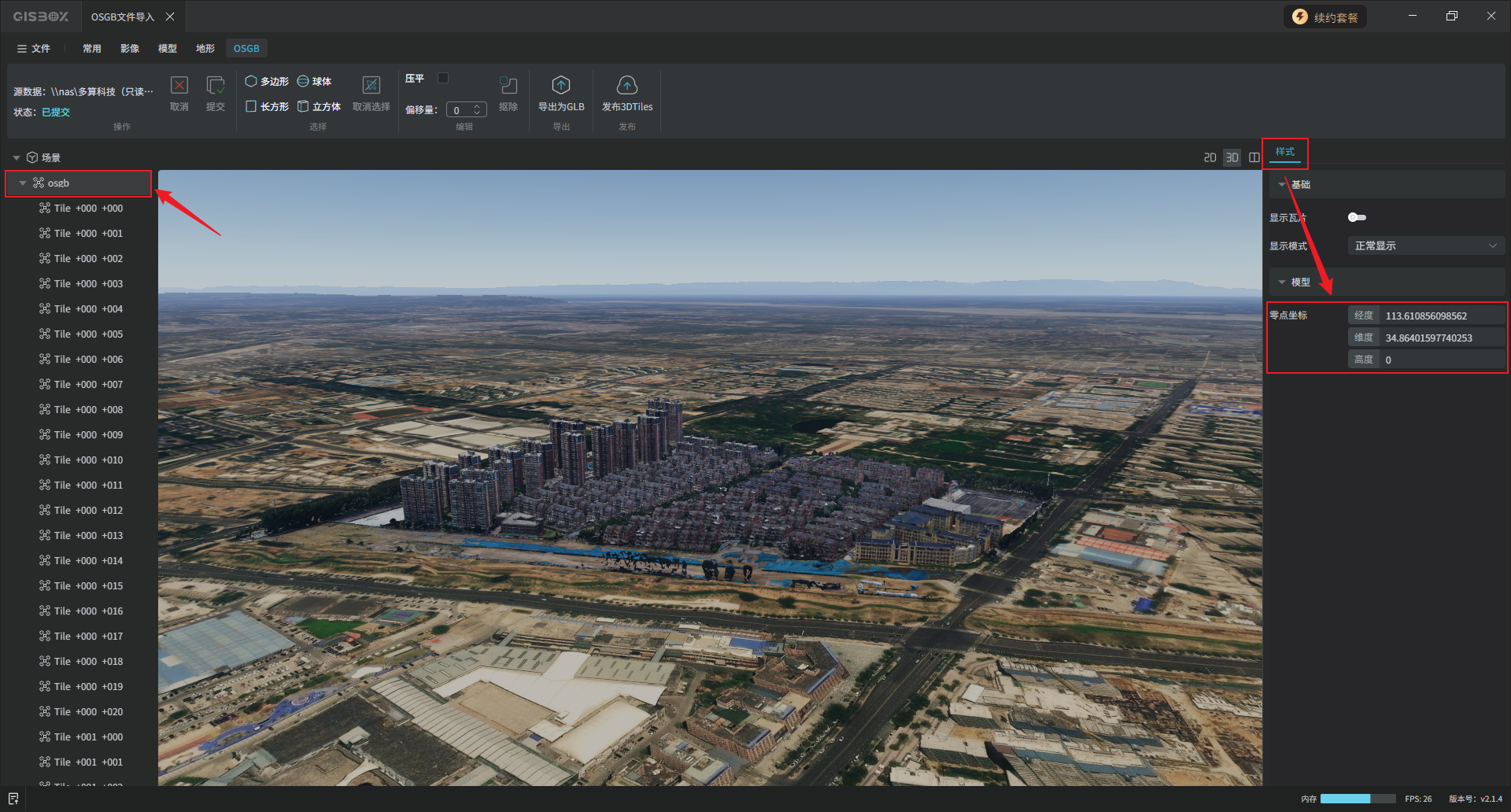Click the renew plan (续约套餐) button

click(x=1325, y=17)
